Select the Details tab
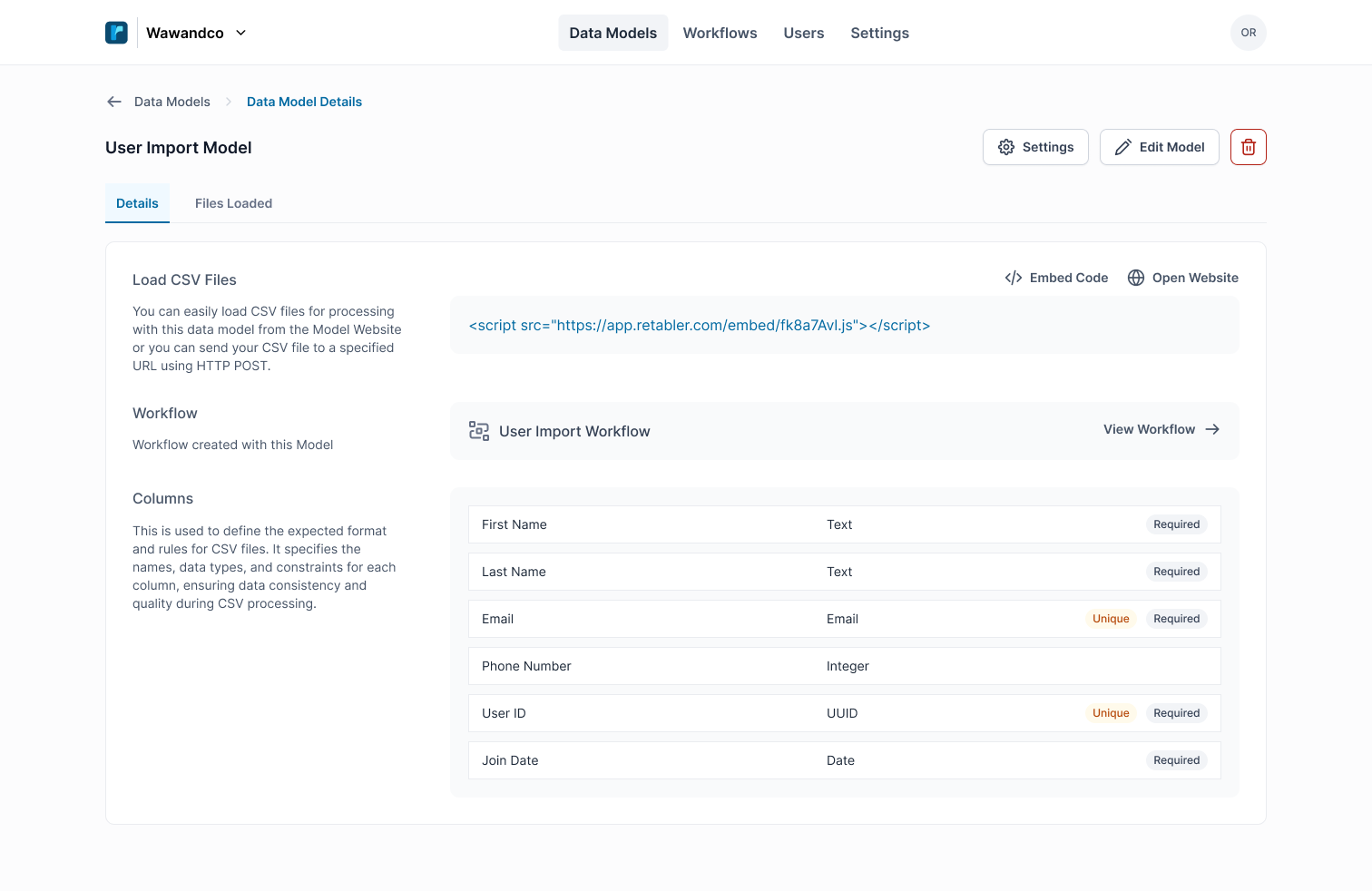Screen dimensions: 1372x891 [x=137, y=203]
